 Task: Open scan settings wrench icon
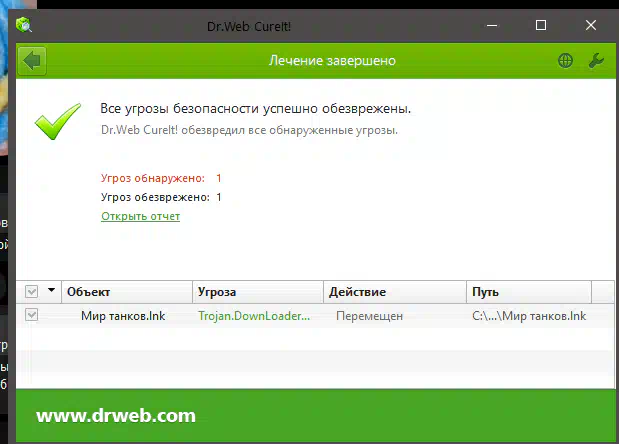[596, 61]
